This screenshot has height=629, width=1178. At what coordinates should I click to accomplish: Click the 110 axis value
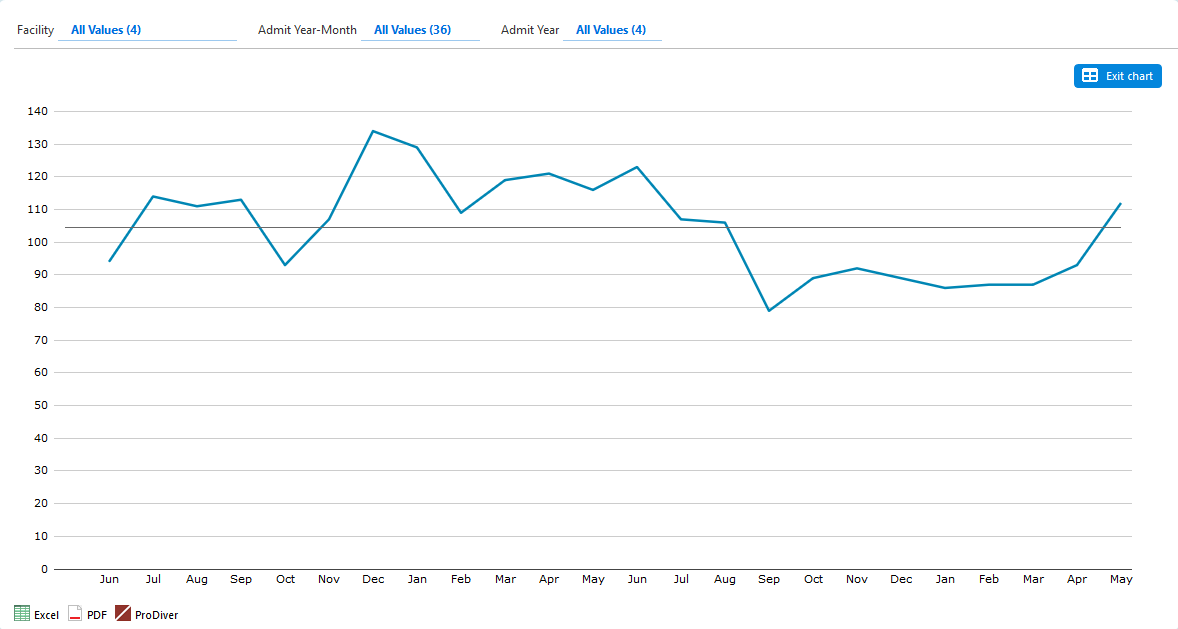[38, 209]
